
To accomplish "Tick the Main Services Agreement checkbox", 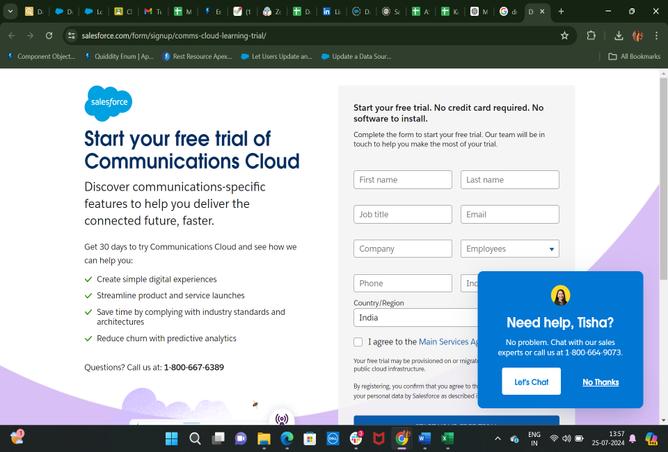I will (358, 342).
